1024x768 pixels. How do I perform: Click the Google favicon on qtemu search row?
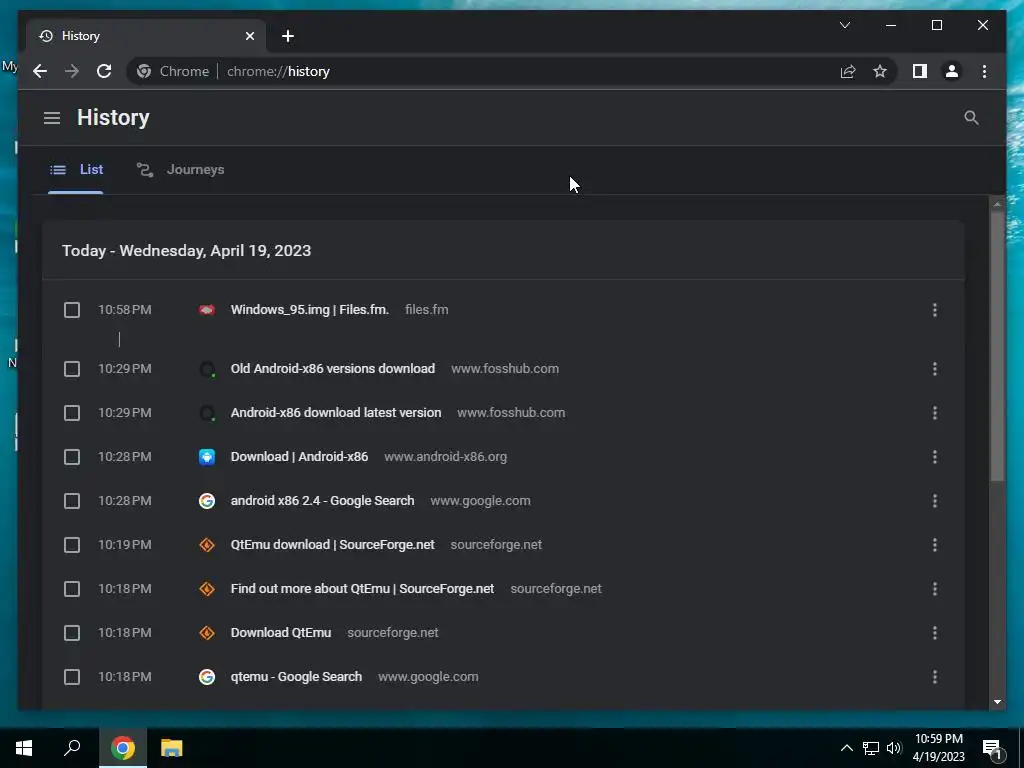pyautogui.click(x=207, y=677)
